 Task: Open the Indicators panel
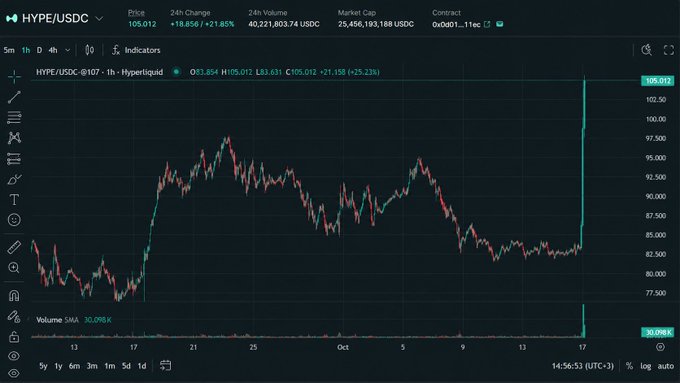tap(136, 50)
